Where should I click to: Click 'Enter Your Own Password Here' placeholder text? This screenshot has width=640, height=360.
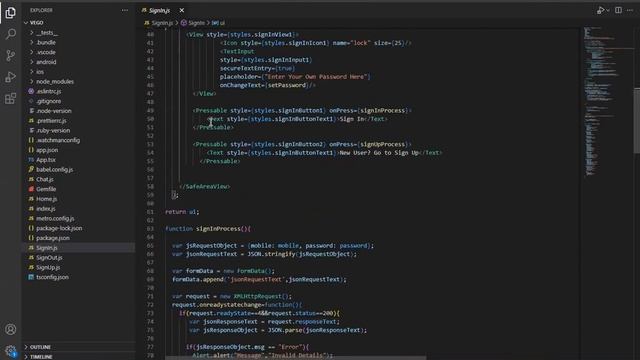pyautogui.click(x=316, y=77)
